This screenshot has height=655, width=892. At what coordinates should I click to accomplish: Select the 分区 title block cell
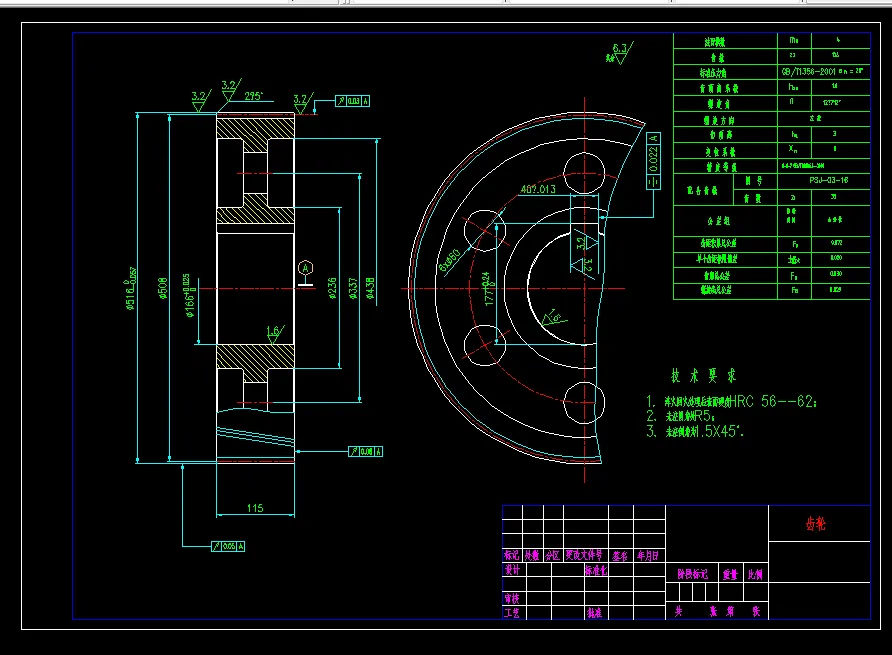click(554, 555)
